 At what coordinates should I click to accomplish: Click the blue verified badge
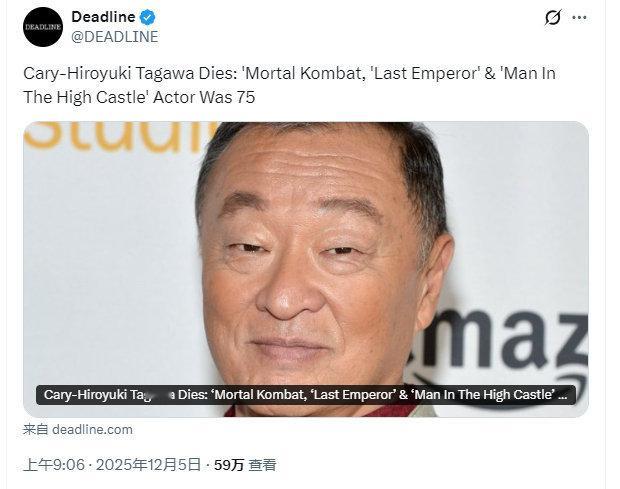click(147, 18)
